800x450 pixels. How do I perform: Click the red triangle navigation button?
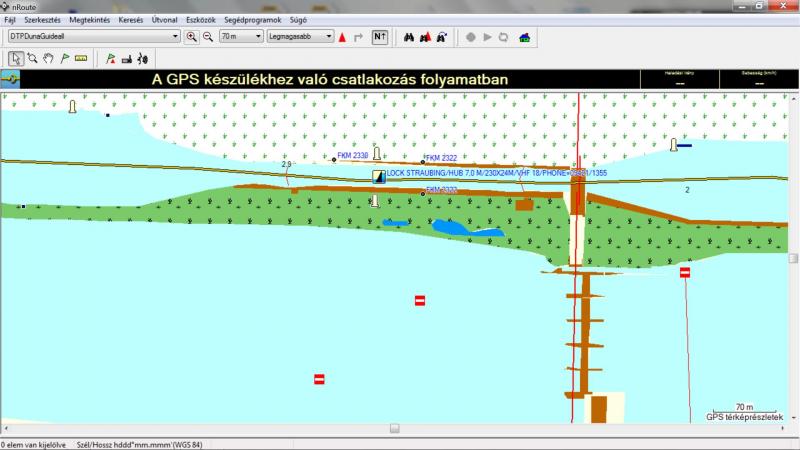342,37
